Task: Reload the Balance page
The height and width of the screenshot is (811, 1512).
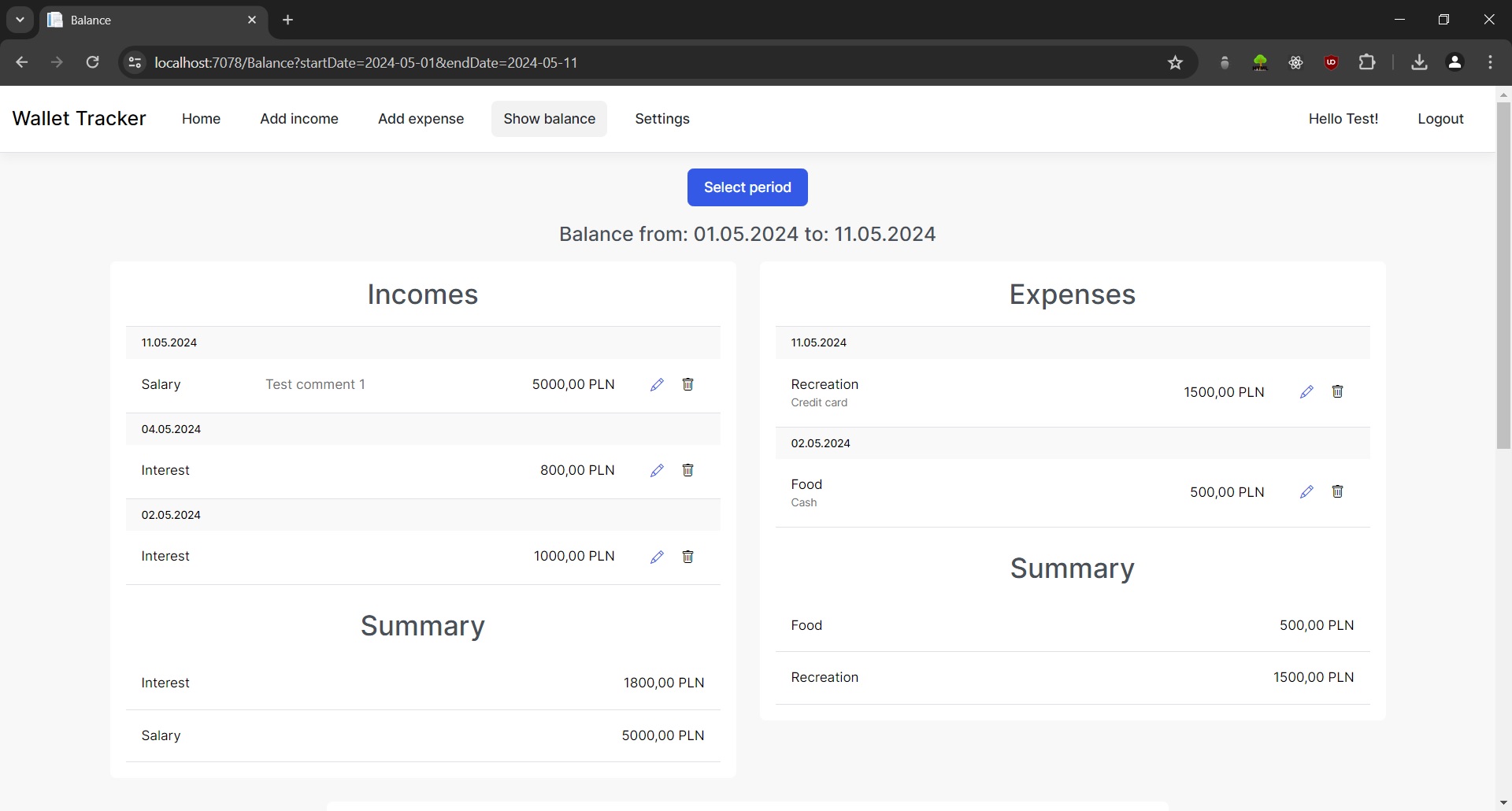Action: point(92,62)
